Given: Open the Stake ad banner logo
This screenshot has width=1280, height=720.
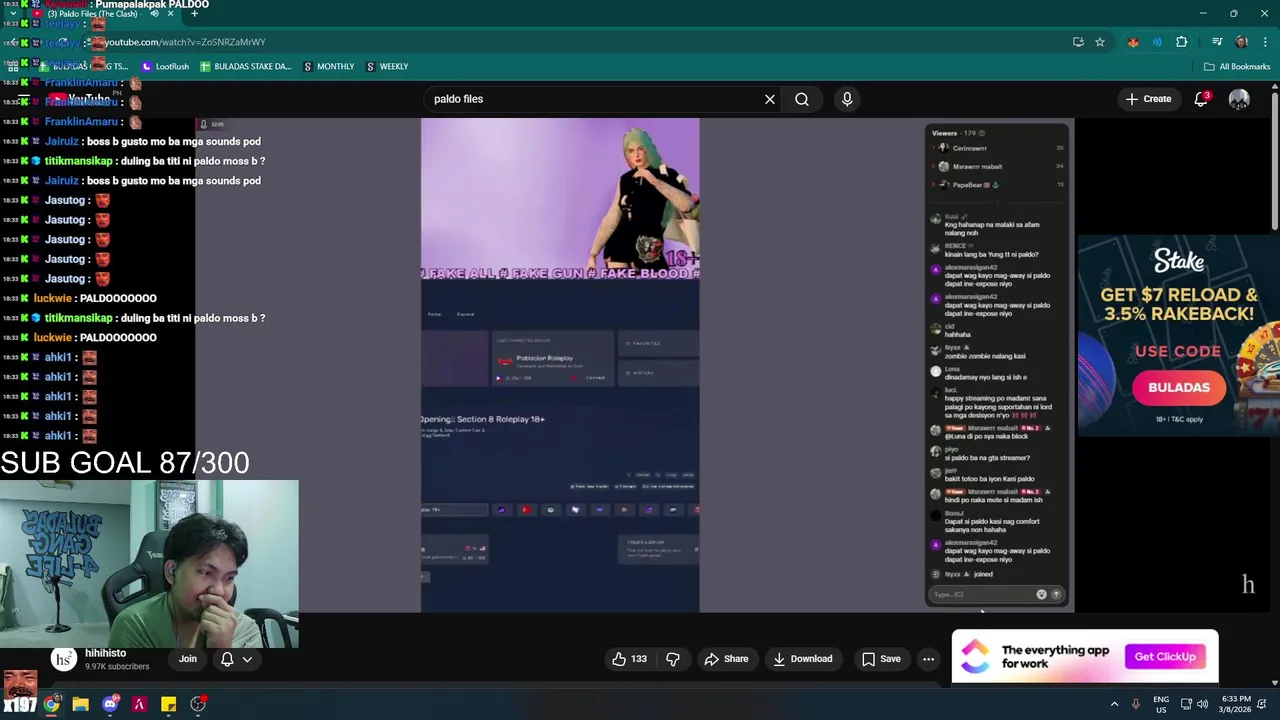Looking at the screenshot, I should click(x=1179, y=261).
